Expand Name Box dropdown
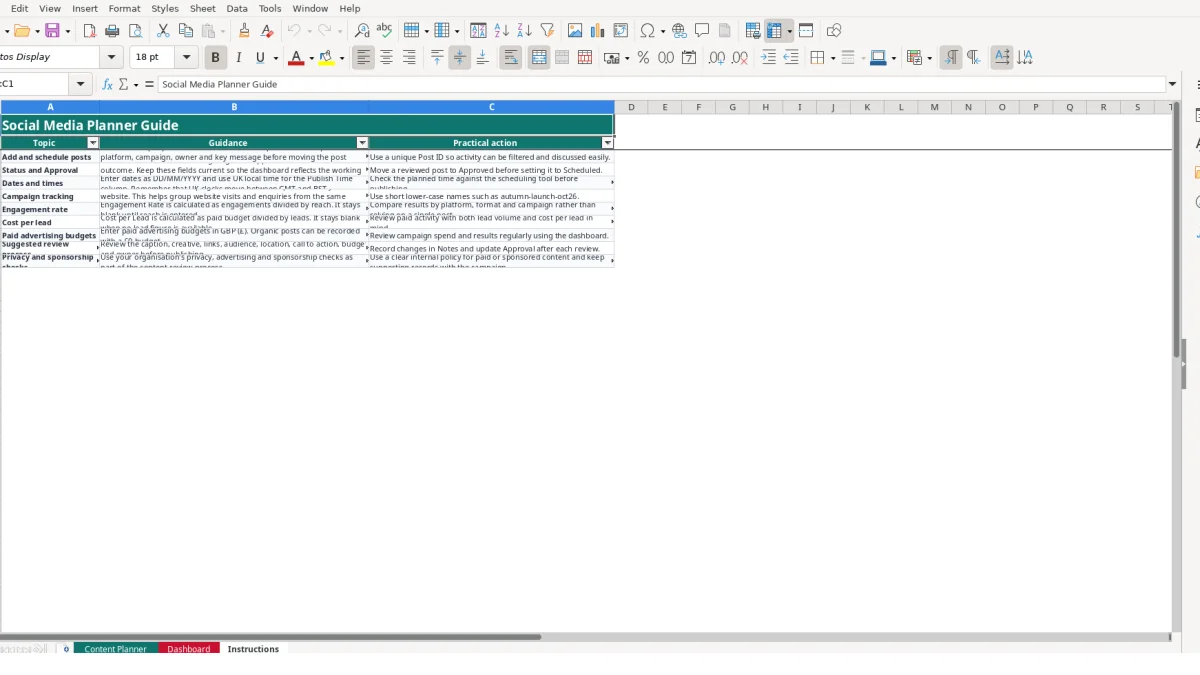 pos(82,85)
